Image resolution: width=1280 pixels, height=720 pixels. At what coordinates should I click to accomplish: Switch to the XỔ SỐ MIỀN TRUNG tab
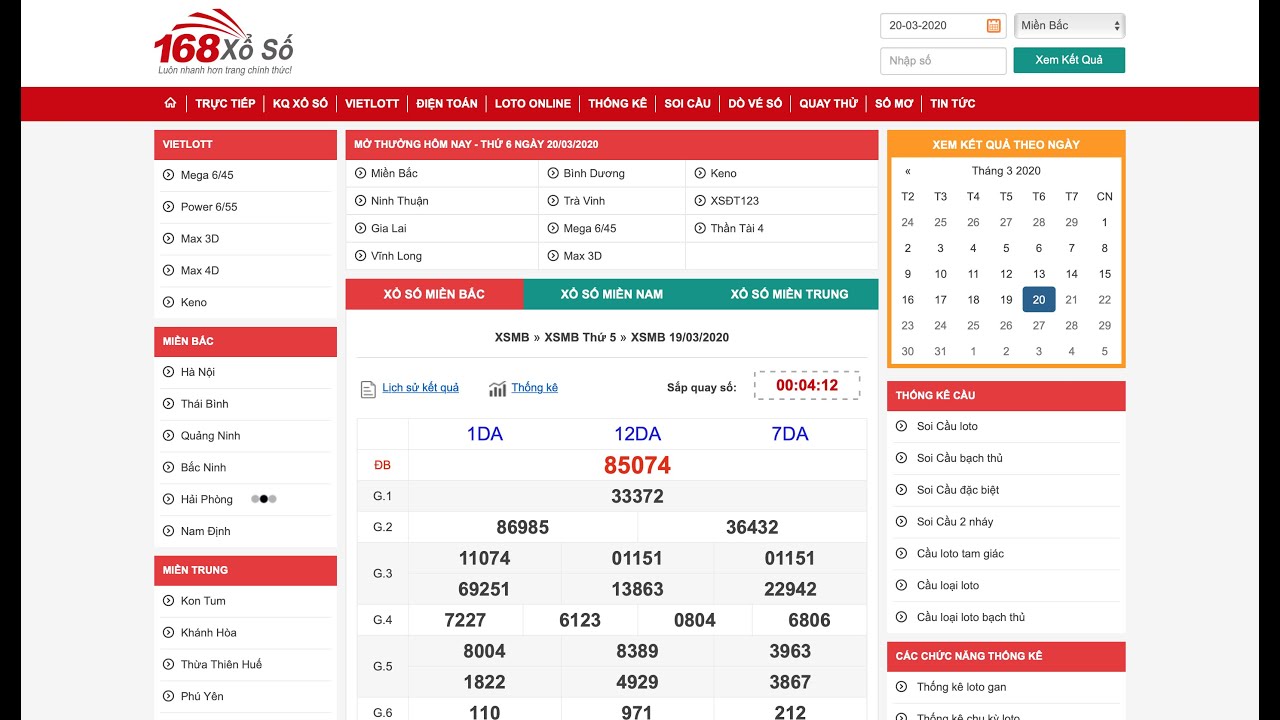coord(789,294)
